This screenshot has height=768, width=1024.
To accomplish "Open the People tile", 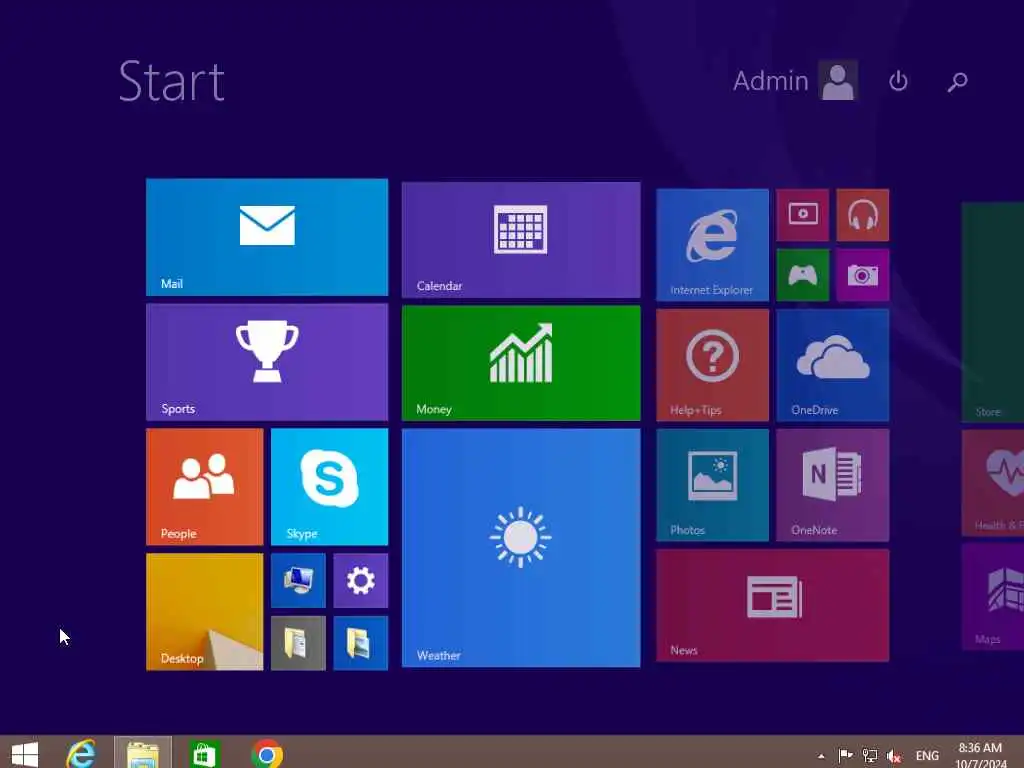I will pos(204,487).
